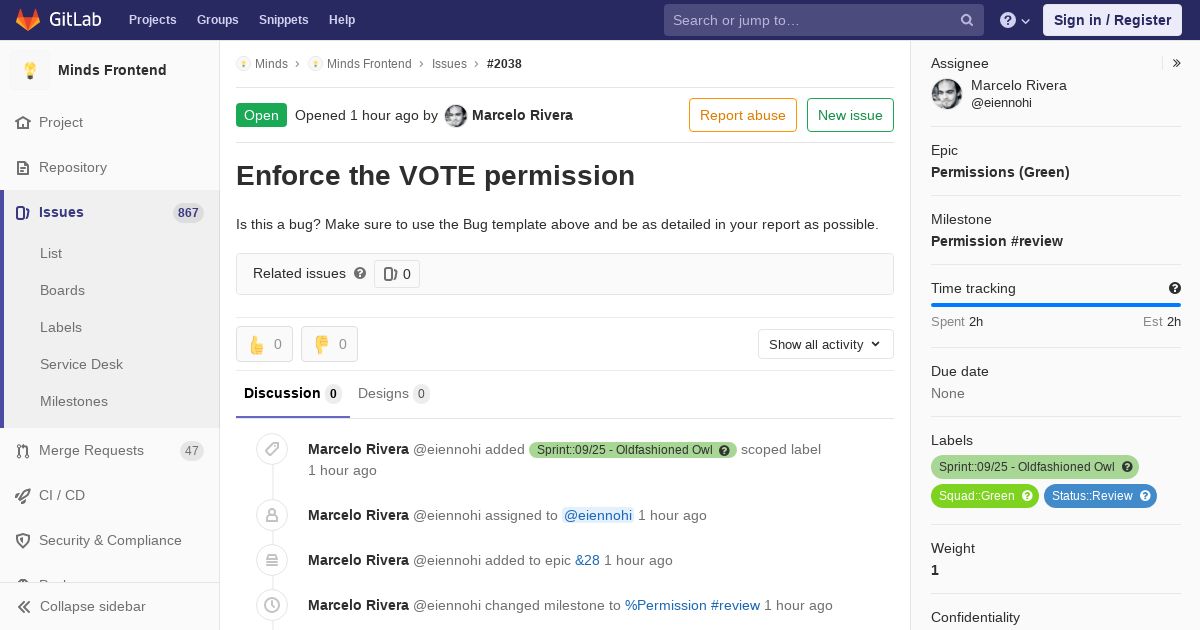Click the Issues icon in sidebar
1200x630 pixels.
tap(23, 212)
